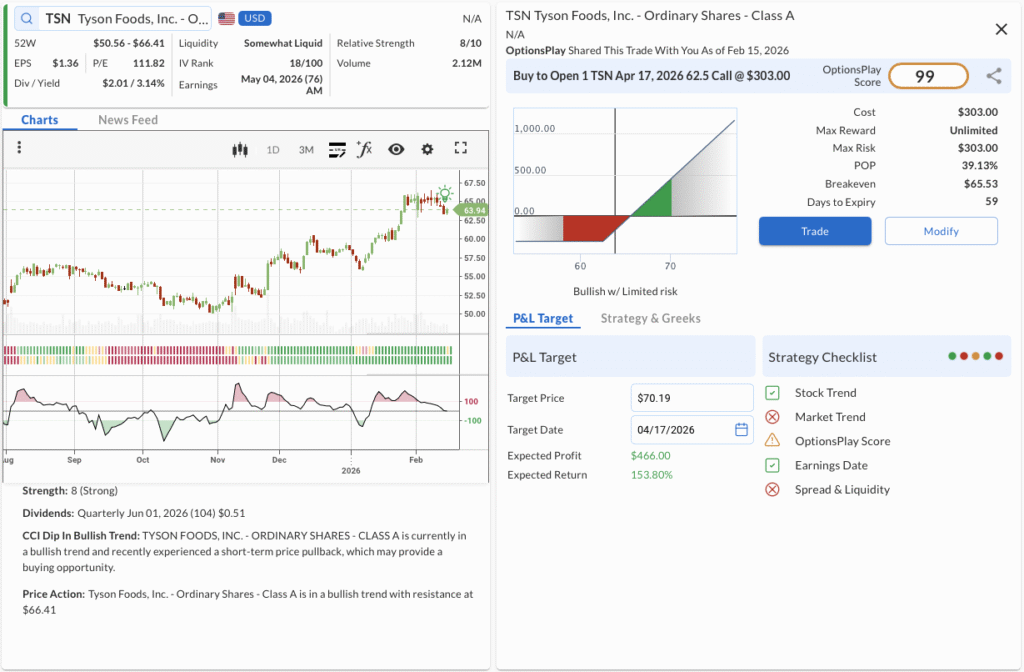Open the 1D interval dropdown

click(x=272, y=150)
